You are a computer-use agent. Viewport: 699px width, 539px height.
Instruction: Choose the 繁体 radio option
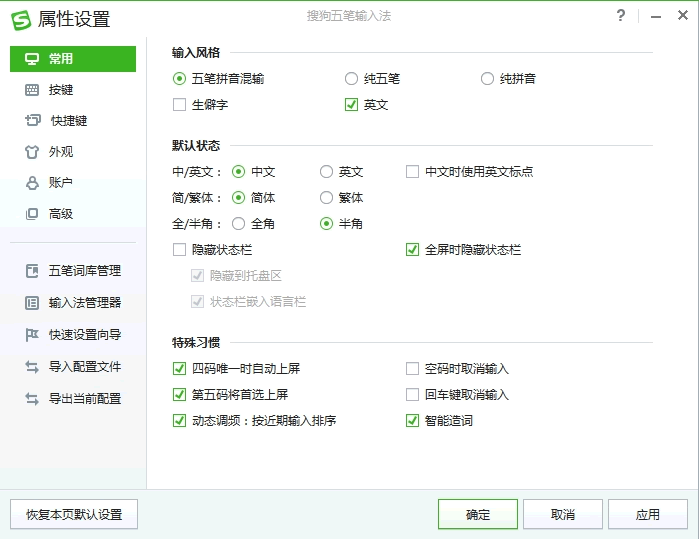(326, 198)
